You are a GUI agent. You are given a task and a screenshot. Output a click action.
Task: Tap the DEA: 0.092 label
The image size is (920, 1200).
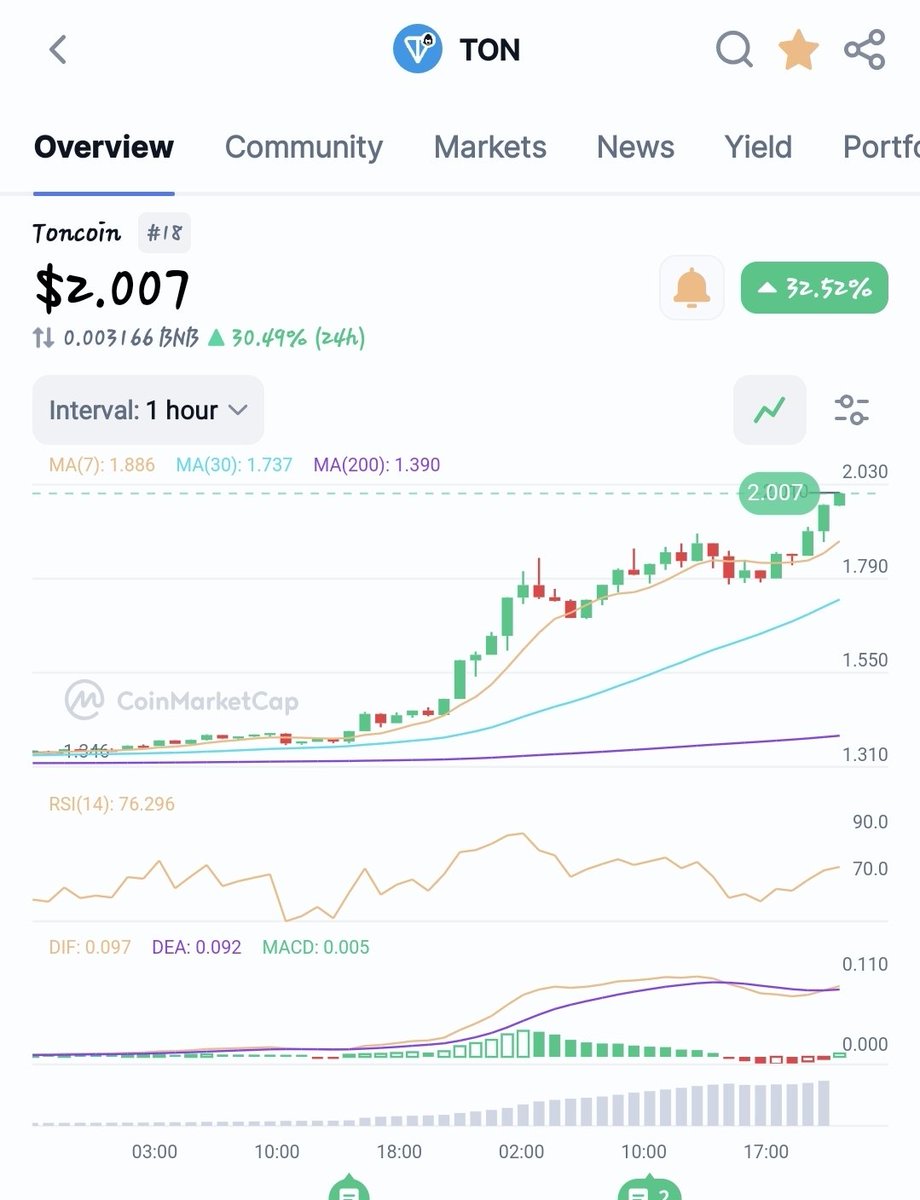196,946
